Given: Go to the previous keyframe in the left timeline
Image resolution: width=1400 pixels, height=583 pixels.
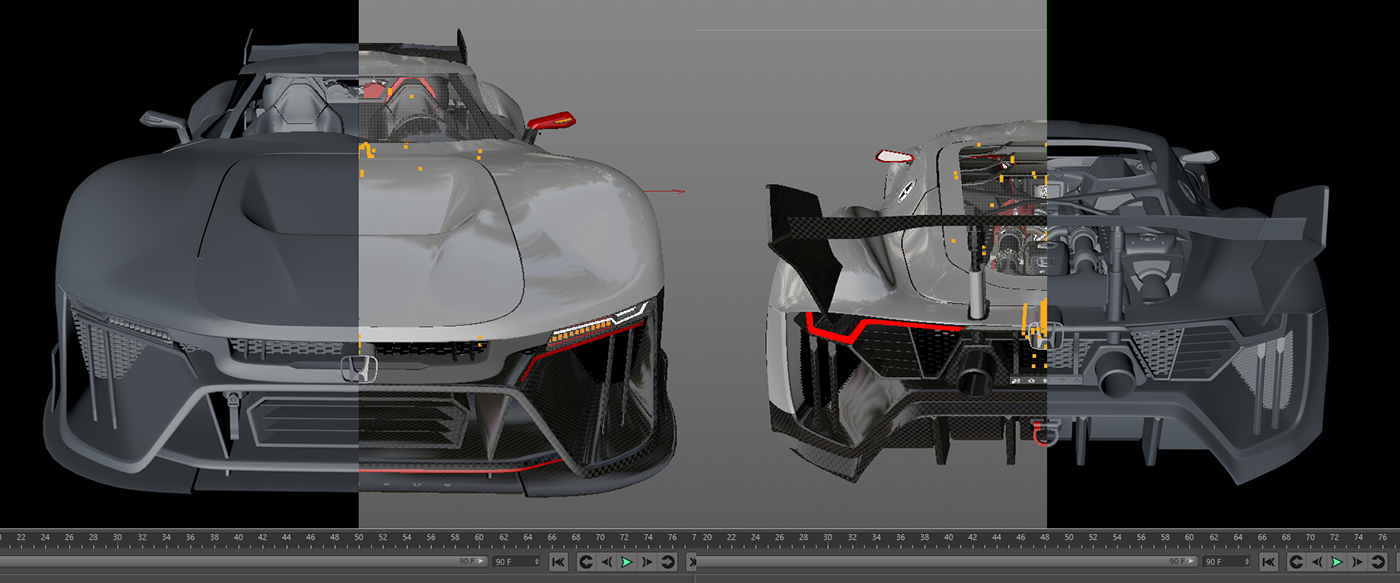Looking at the screenshot, I should coord(586,560).
